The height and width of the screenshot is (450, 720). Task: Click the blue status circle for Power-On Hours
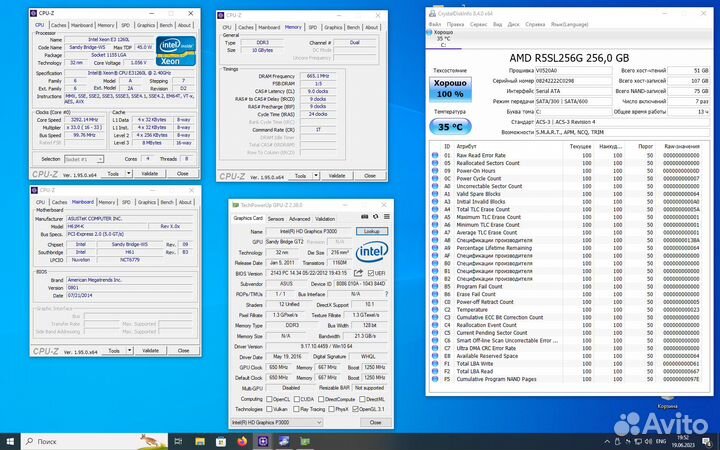click(x=435, y=171)
